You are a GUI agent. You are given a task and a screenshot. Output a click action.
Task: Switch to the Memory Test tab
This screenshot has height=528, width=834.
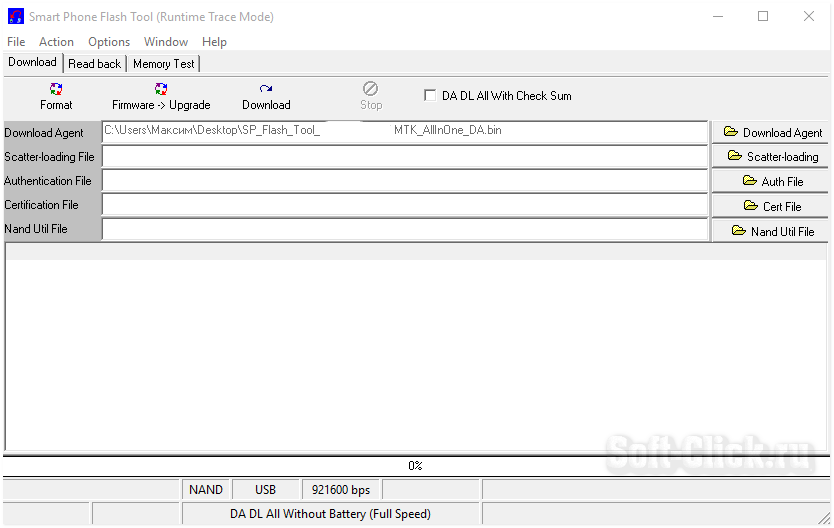tap(164, 64)
